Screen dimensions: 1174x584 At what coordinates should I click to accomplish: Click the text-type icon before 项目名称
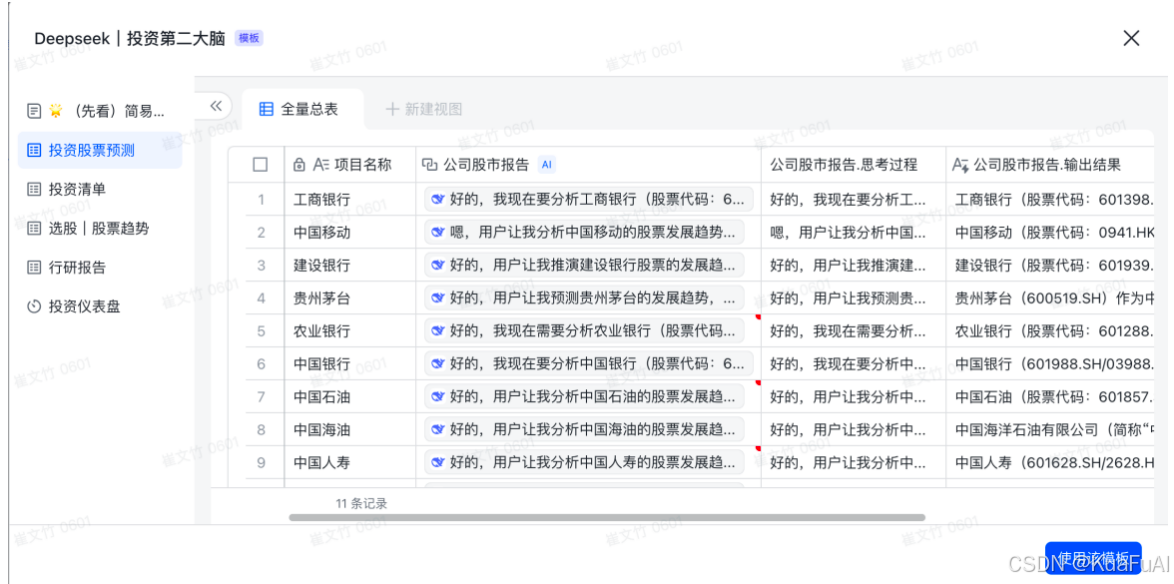(320, 165)
